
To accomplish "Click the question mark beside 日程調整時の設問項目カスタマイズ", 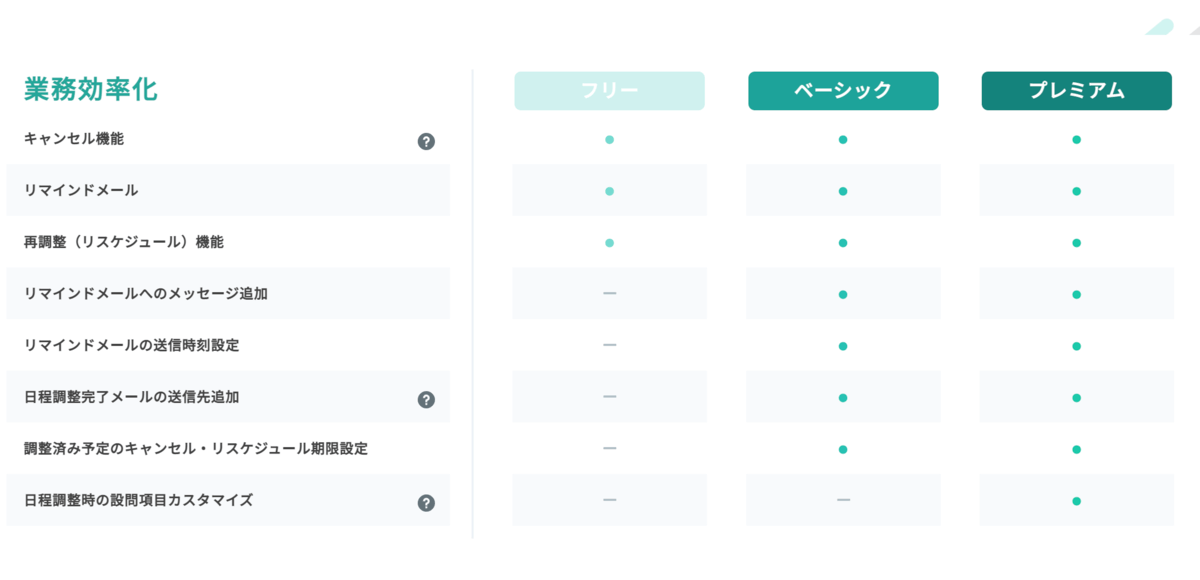I will [x=427, y=500].
